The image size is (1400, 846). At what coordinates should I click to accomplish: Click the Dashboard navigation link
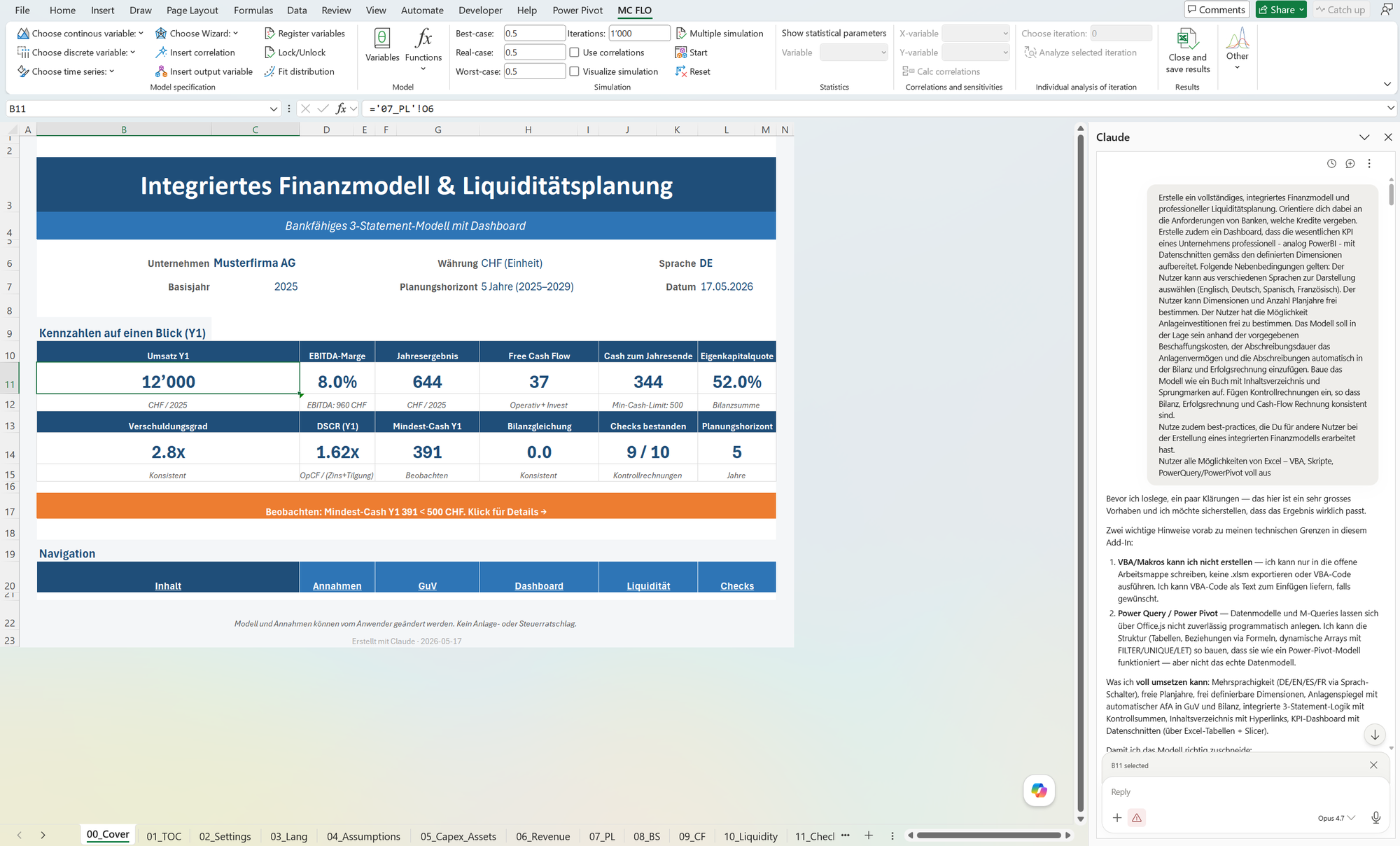pyautogui.click(x=539, y=585)
